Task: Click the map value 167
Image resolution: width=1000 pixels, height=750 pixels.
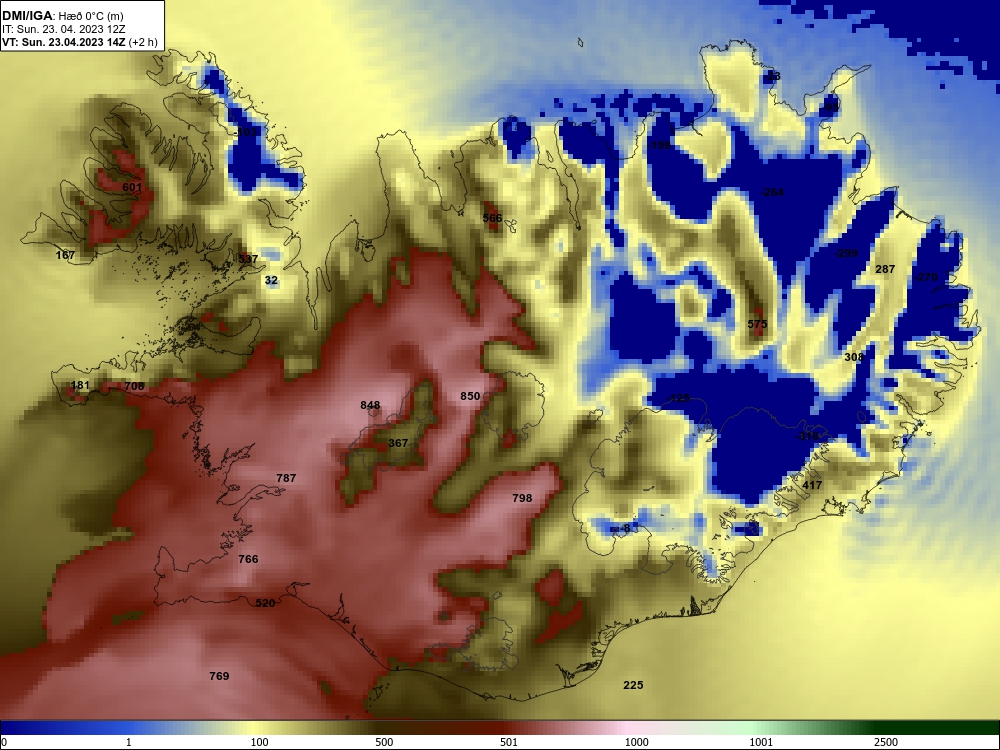Action: pyautogui.click(x=65, y=255)
